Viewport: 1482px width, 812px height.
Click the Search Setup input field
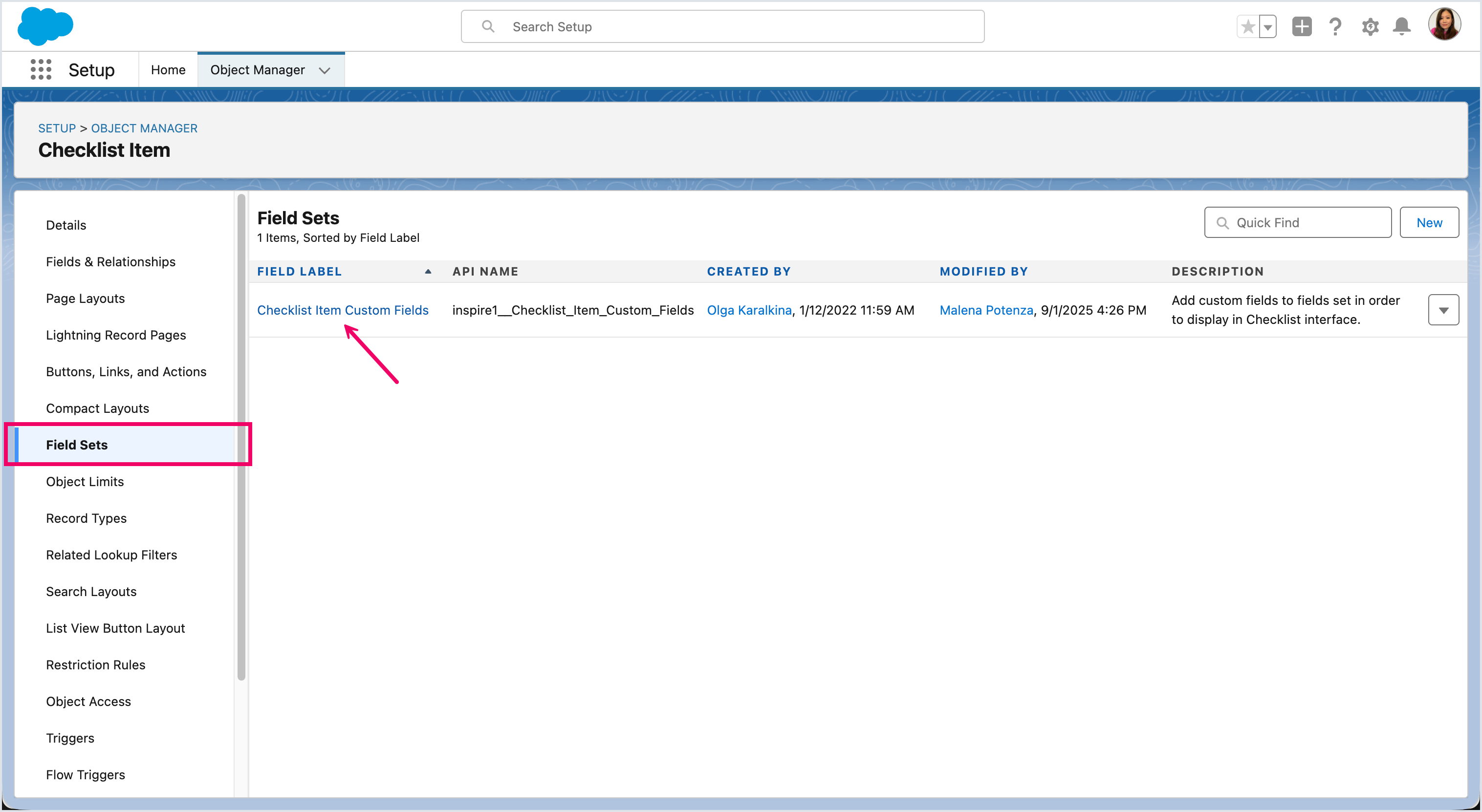pos(722,26)
